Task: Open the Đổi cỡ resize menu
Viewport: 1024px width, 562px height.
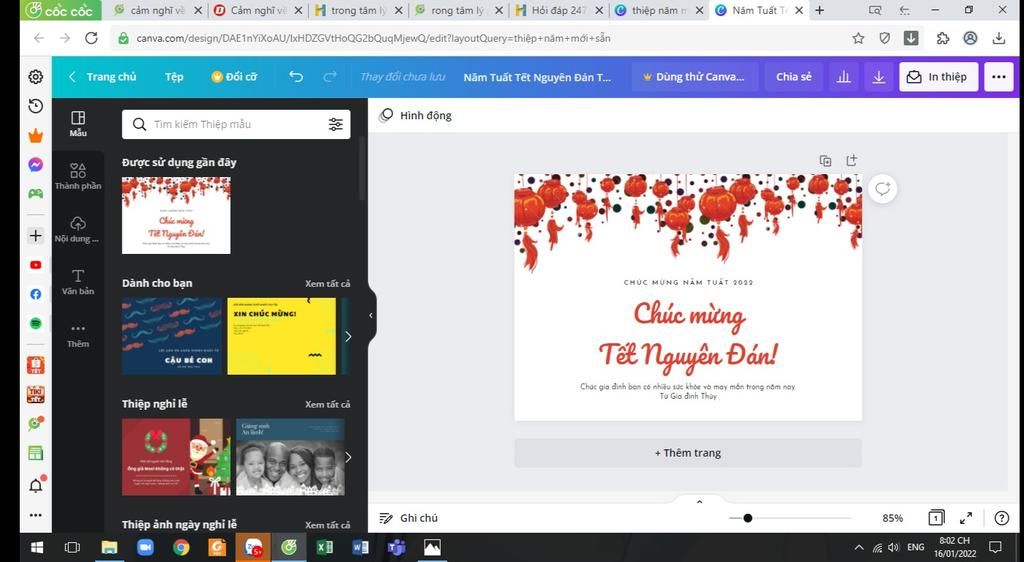Action: coord(234,76)
